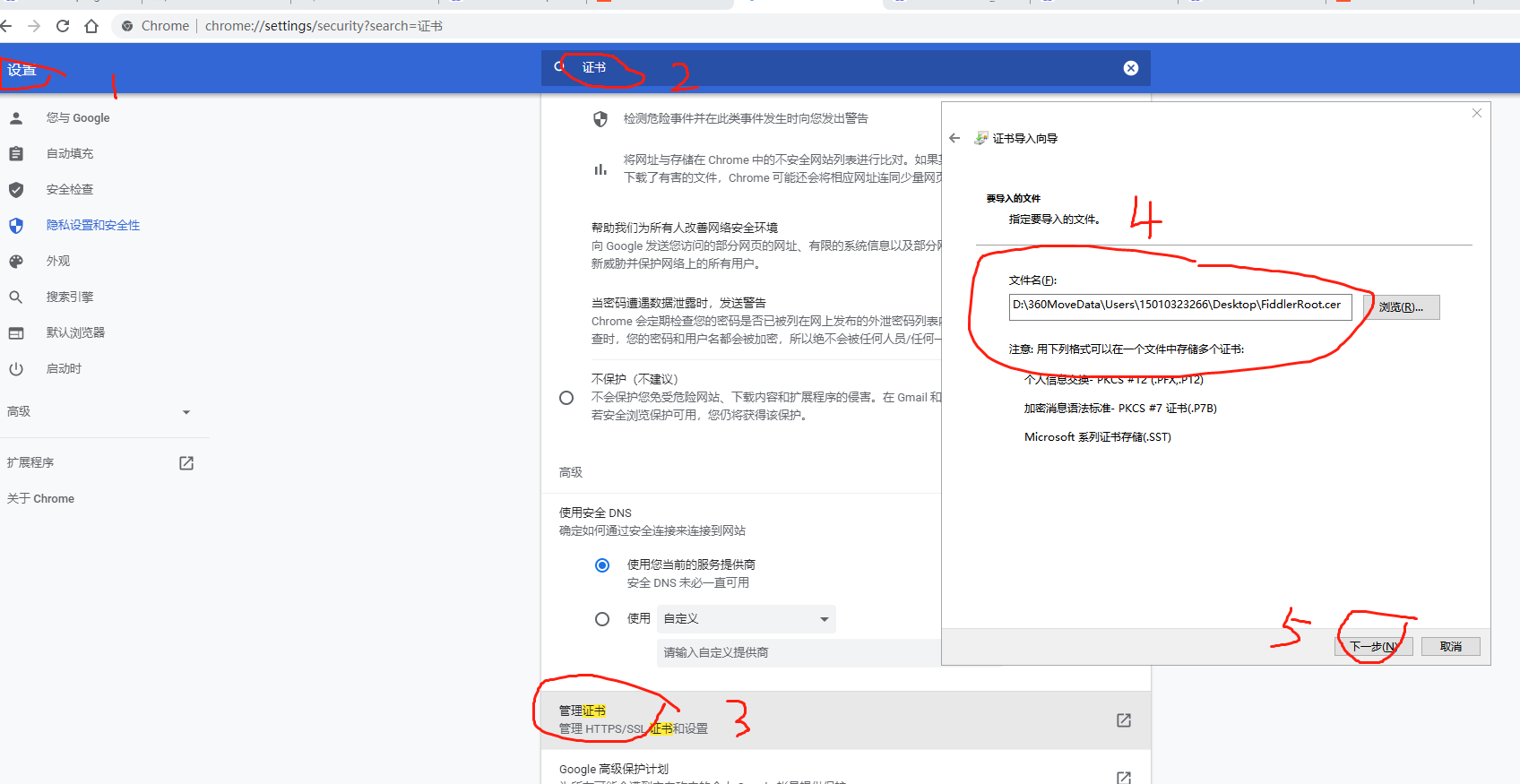Clear the settings search with X icon
Screen dimensions: 1520x784
(1131, 68)
